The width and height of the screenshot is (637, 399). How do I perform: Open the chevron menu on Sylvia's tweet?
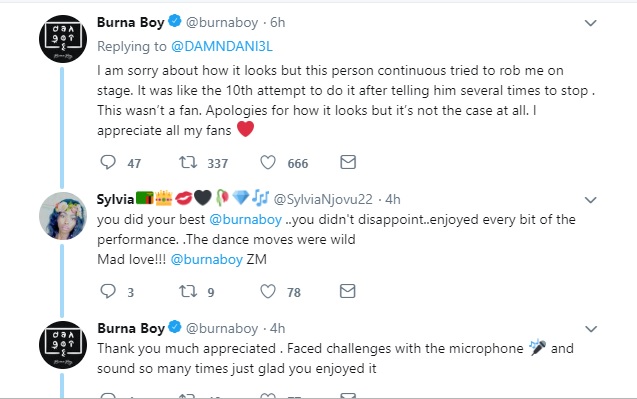click(x=590, y=200)
